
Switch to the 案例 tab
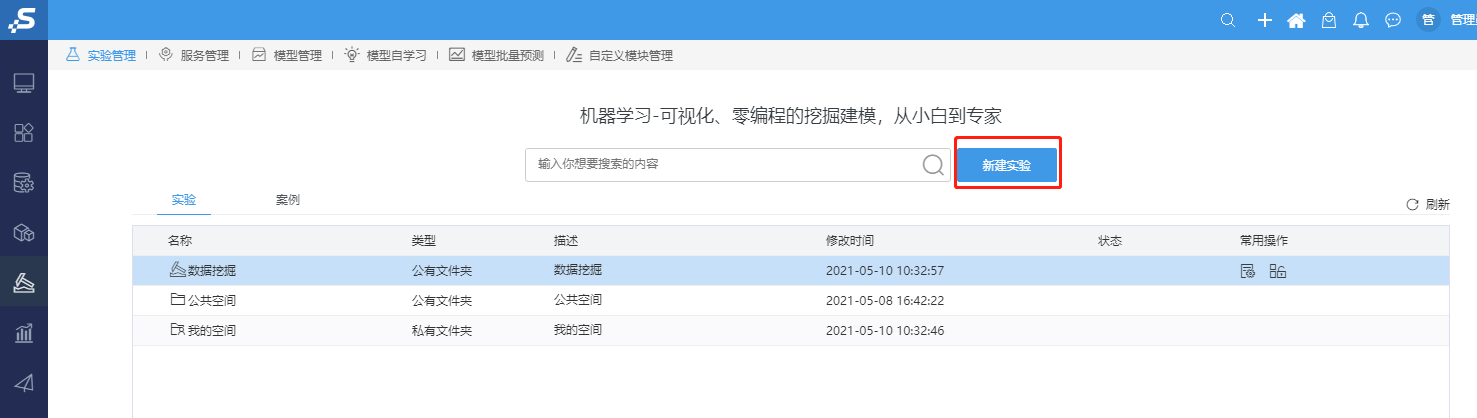288,200
